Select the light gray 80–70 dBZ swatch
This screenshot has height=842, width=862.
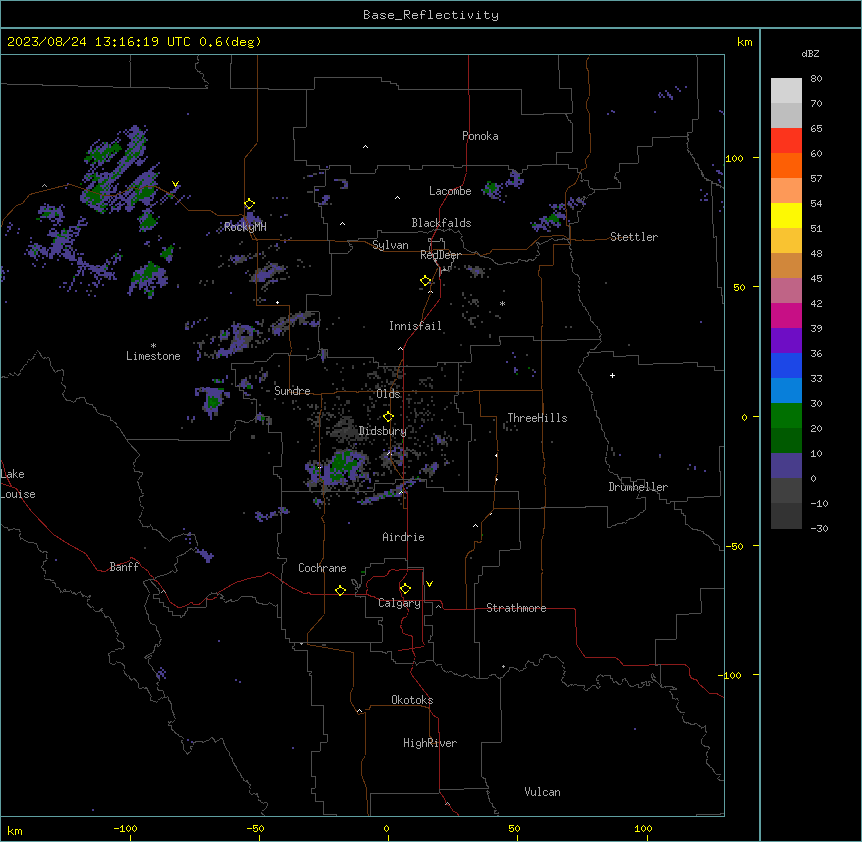click(x=786, y=91)
